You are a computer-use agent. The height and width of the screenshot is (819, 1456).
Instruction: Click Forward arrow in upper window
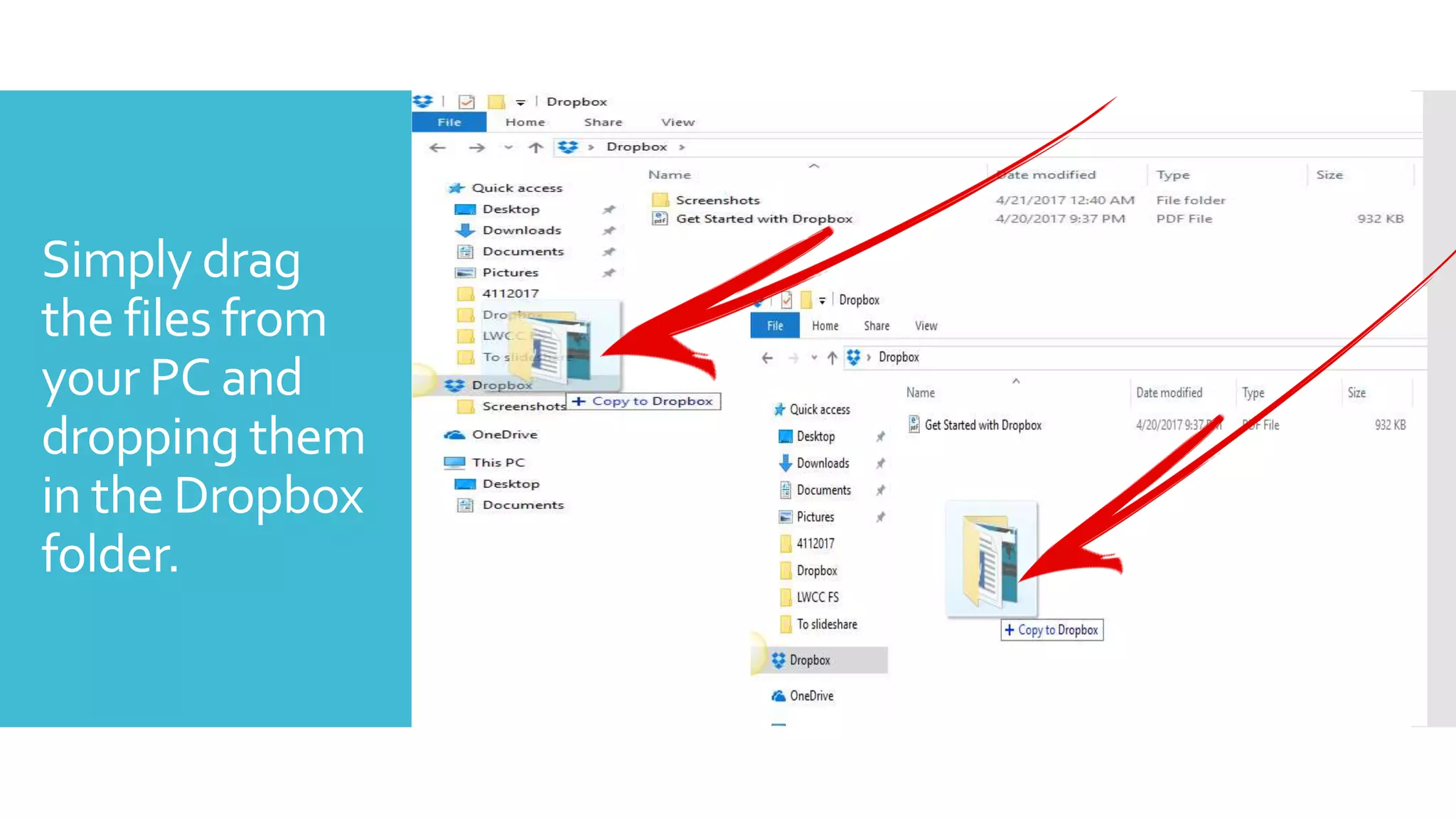[476, 147]
